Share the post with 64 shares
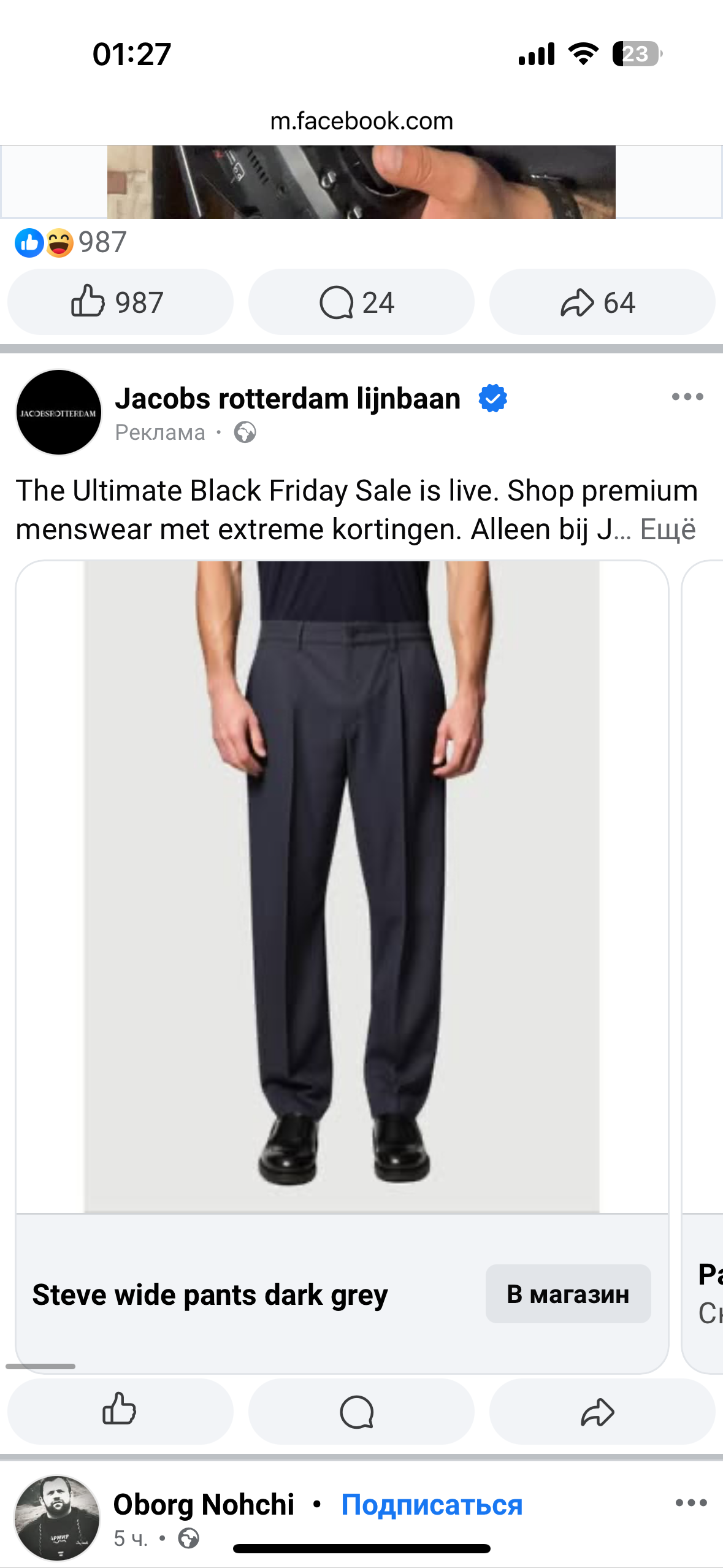The image size is (723, 1568). (602, 302)
